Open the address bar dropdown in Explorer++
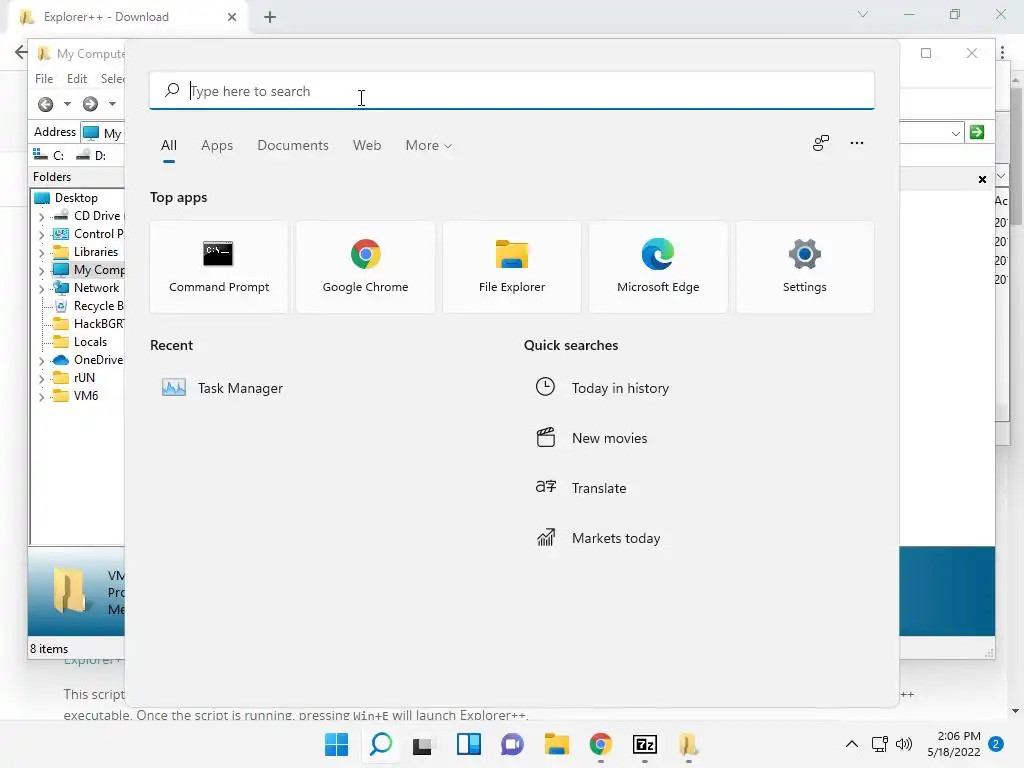The height and width of the screenshot is (768, 1024). [x=955, y=133]
